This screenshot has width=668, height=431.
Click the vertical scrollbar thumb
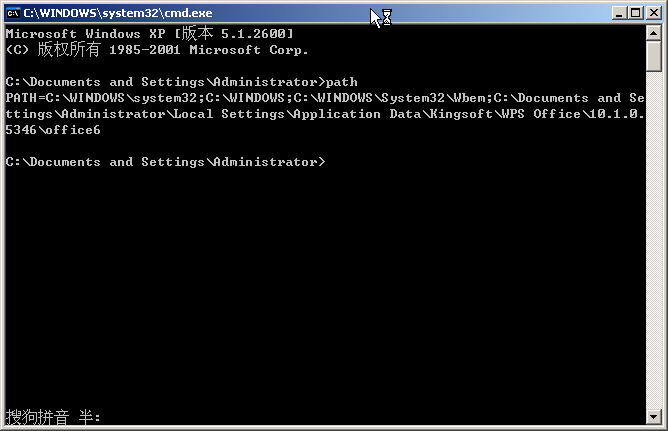[x=653, y=56]
